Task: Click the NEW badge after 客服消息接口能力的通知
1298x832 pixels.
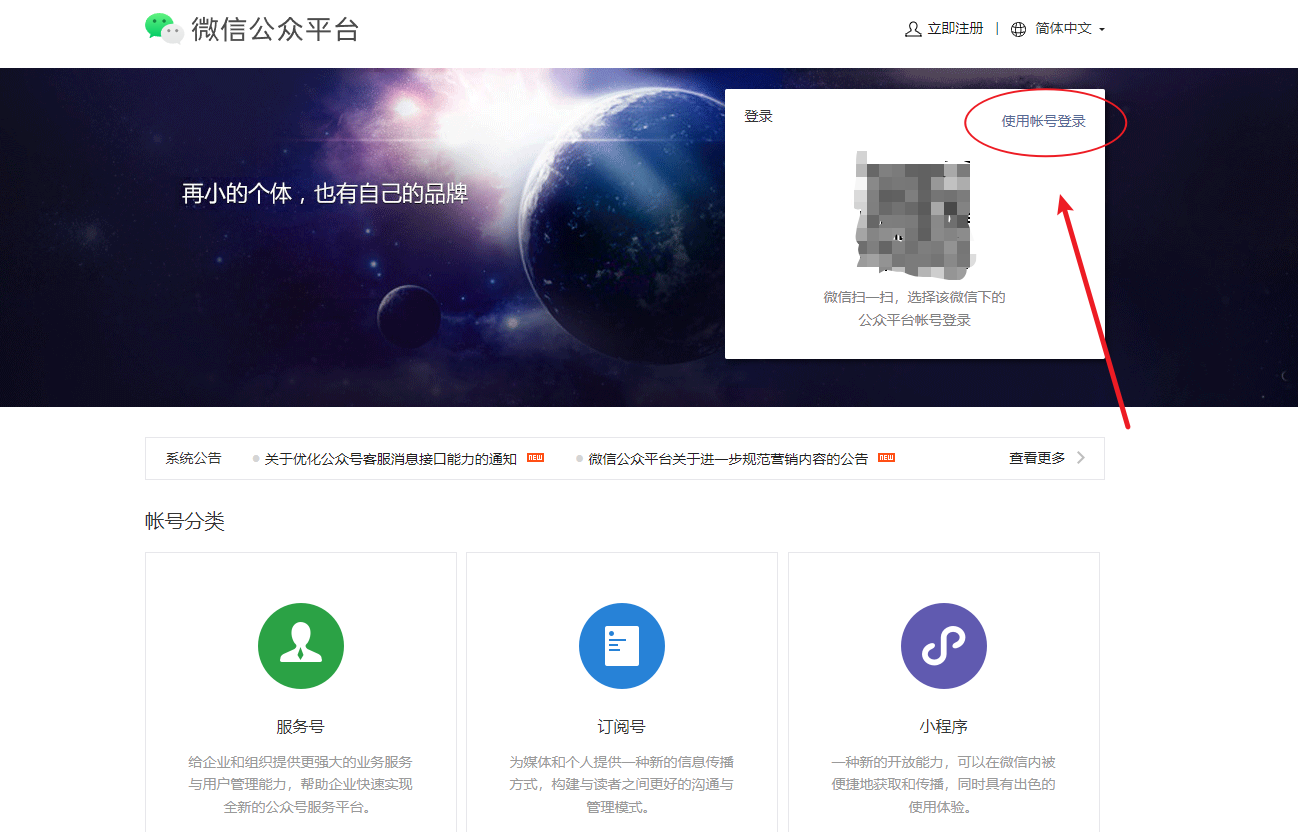Action: (535, 458)
